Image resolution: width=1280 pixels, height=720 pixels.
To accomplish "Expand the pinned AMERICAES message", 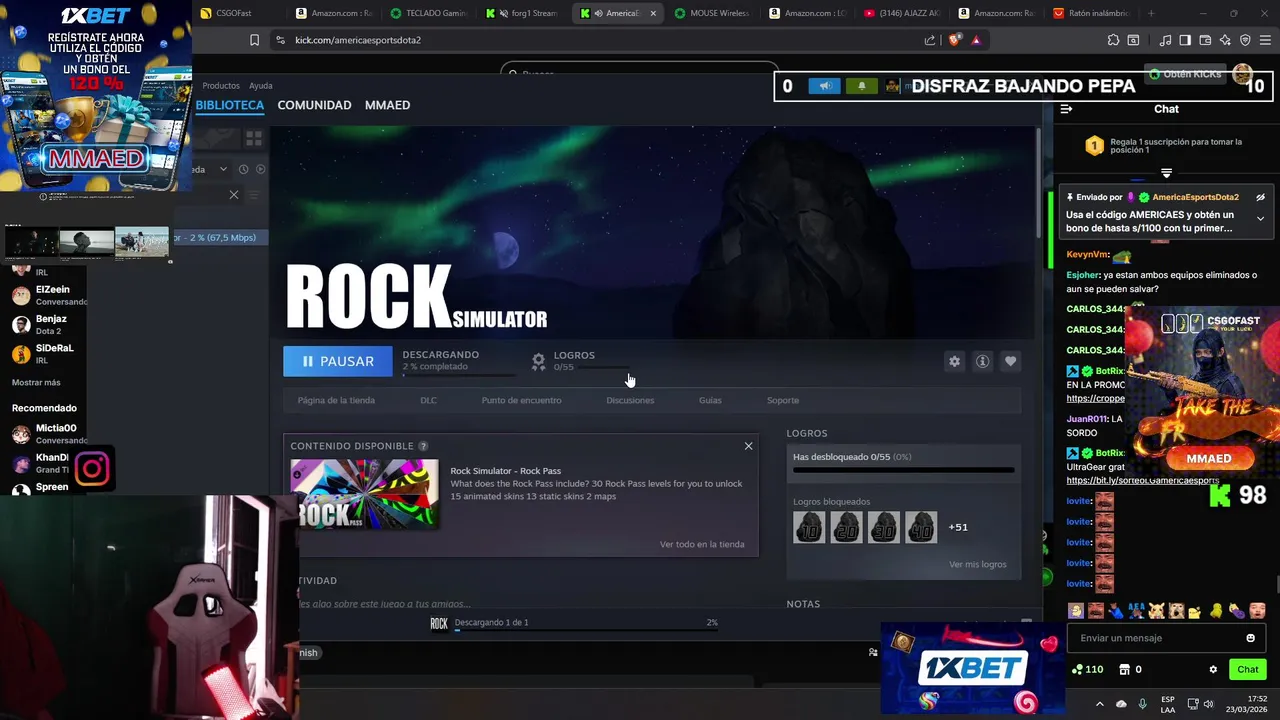I will pos(1260,219).
